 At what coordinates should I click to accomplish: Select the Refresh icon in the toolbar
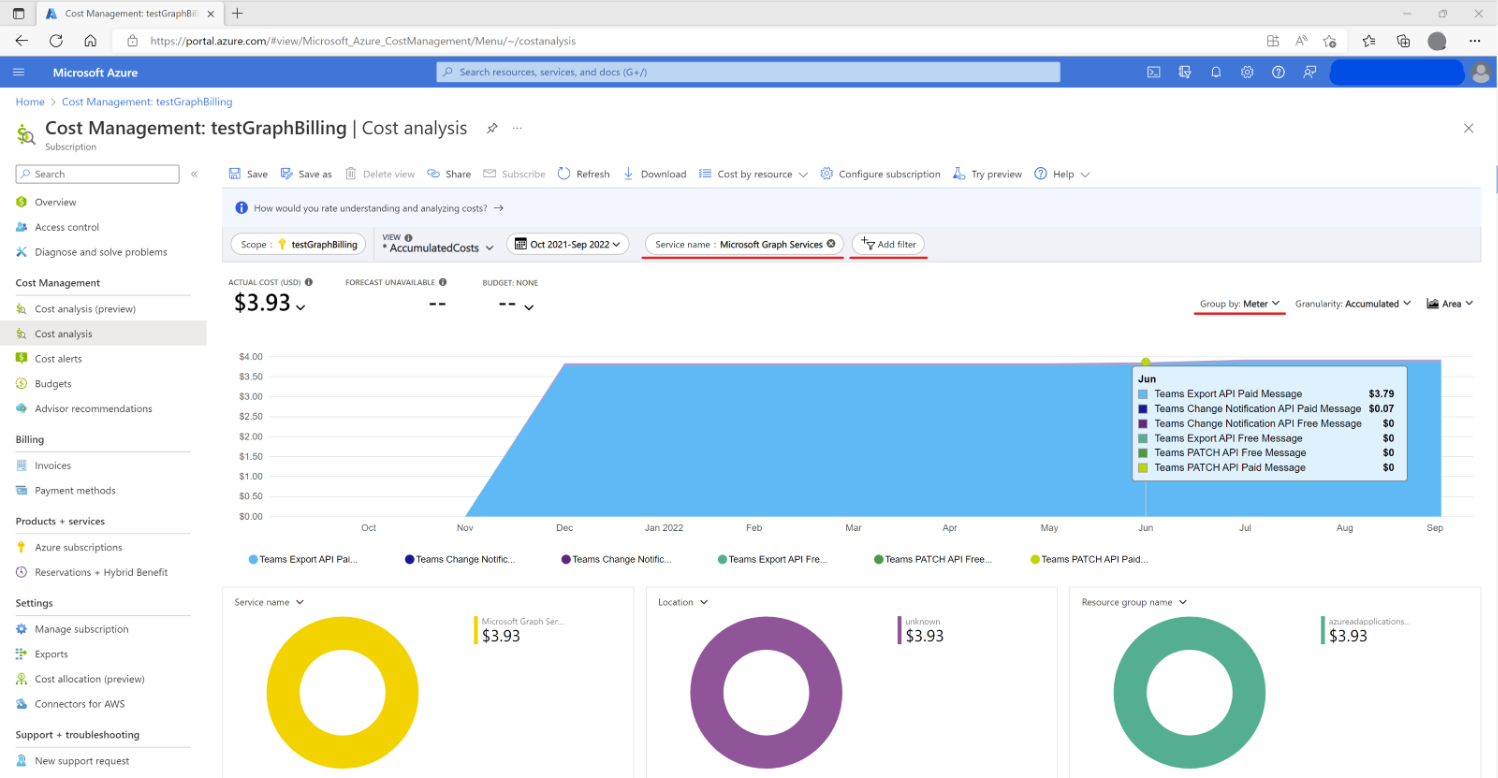tap(563, 173)
